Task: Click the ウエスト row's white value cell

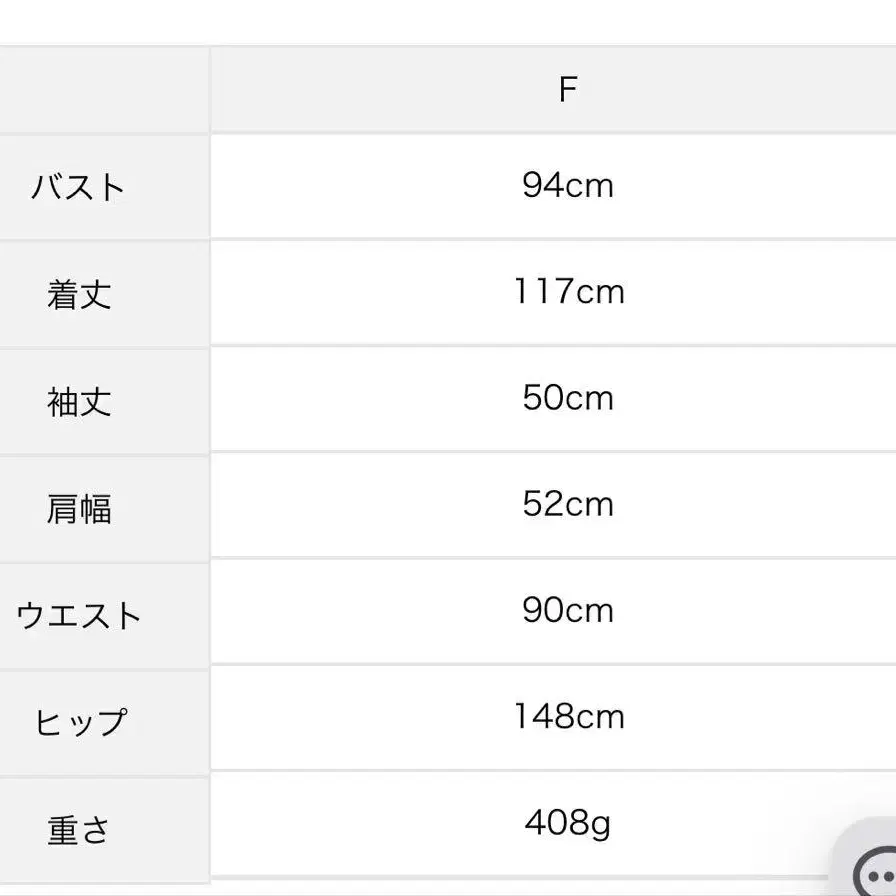Action: [553, 611]
